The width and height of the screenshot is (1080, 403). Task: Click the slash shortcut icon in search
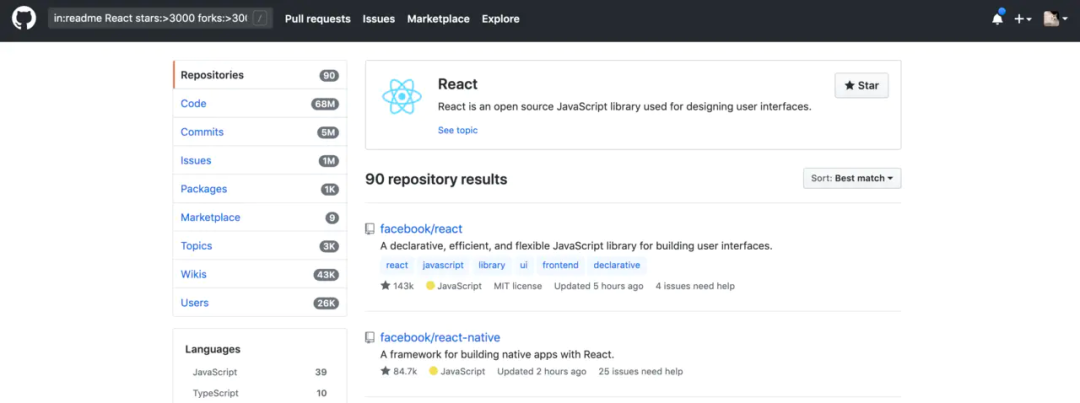260,19
